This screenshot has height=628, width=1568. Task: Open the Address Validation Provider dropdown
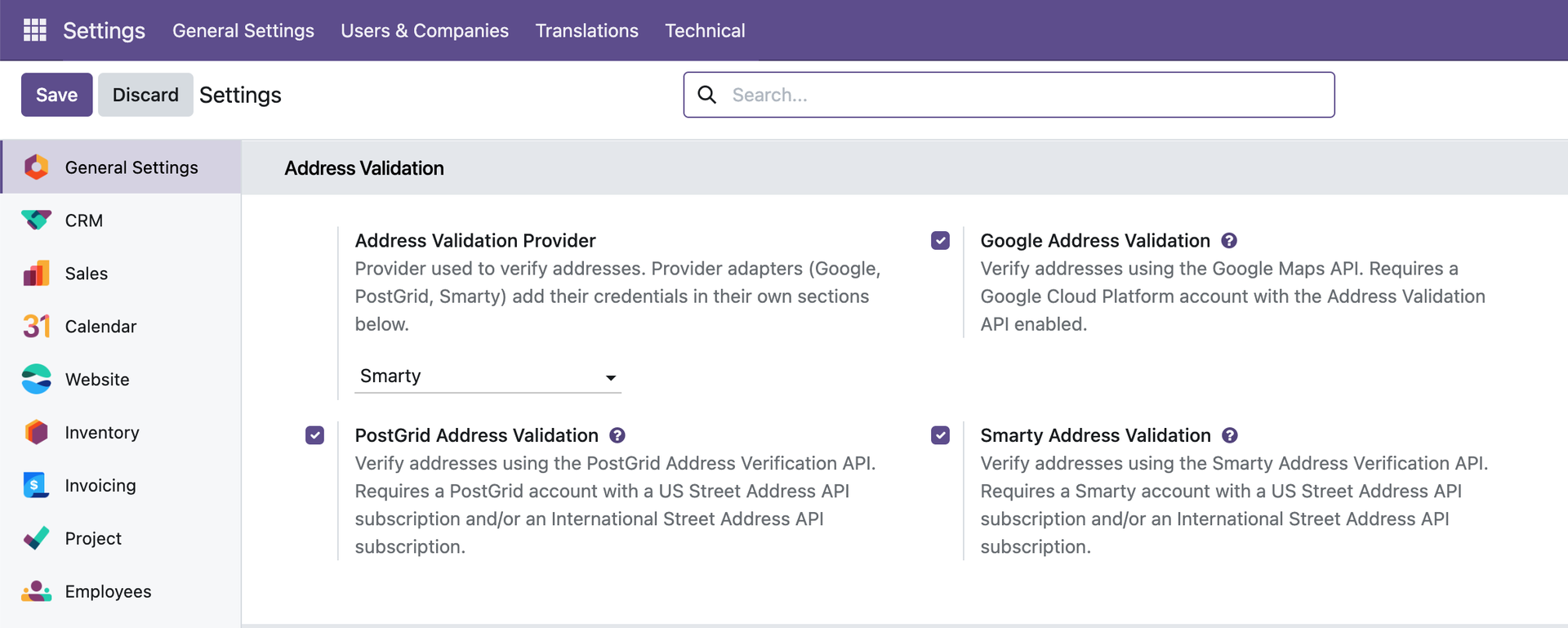pos(488,376)
